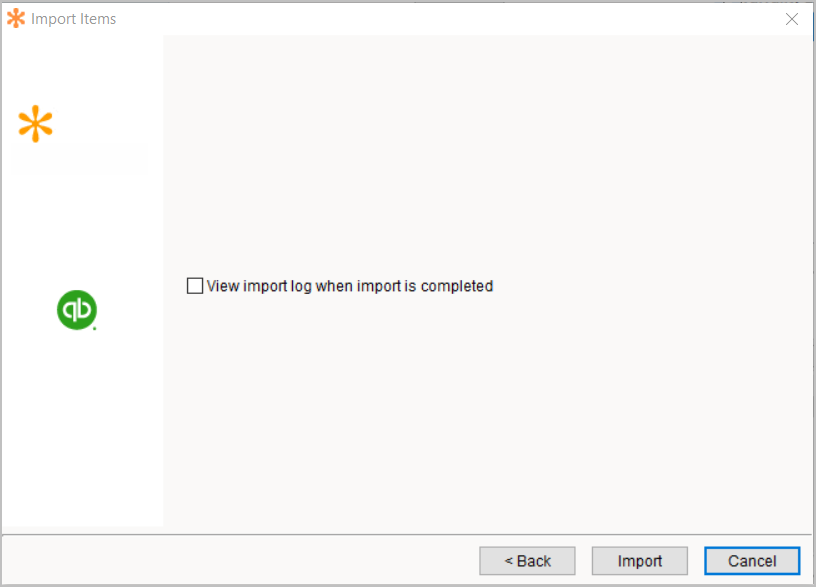Click the 'View import log when import is completed' label
The image size is (816, 587).
pos(350,286)
